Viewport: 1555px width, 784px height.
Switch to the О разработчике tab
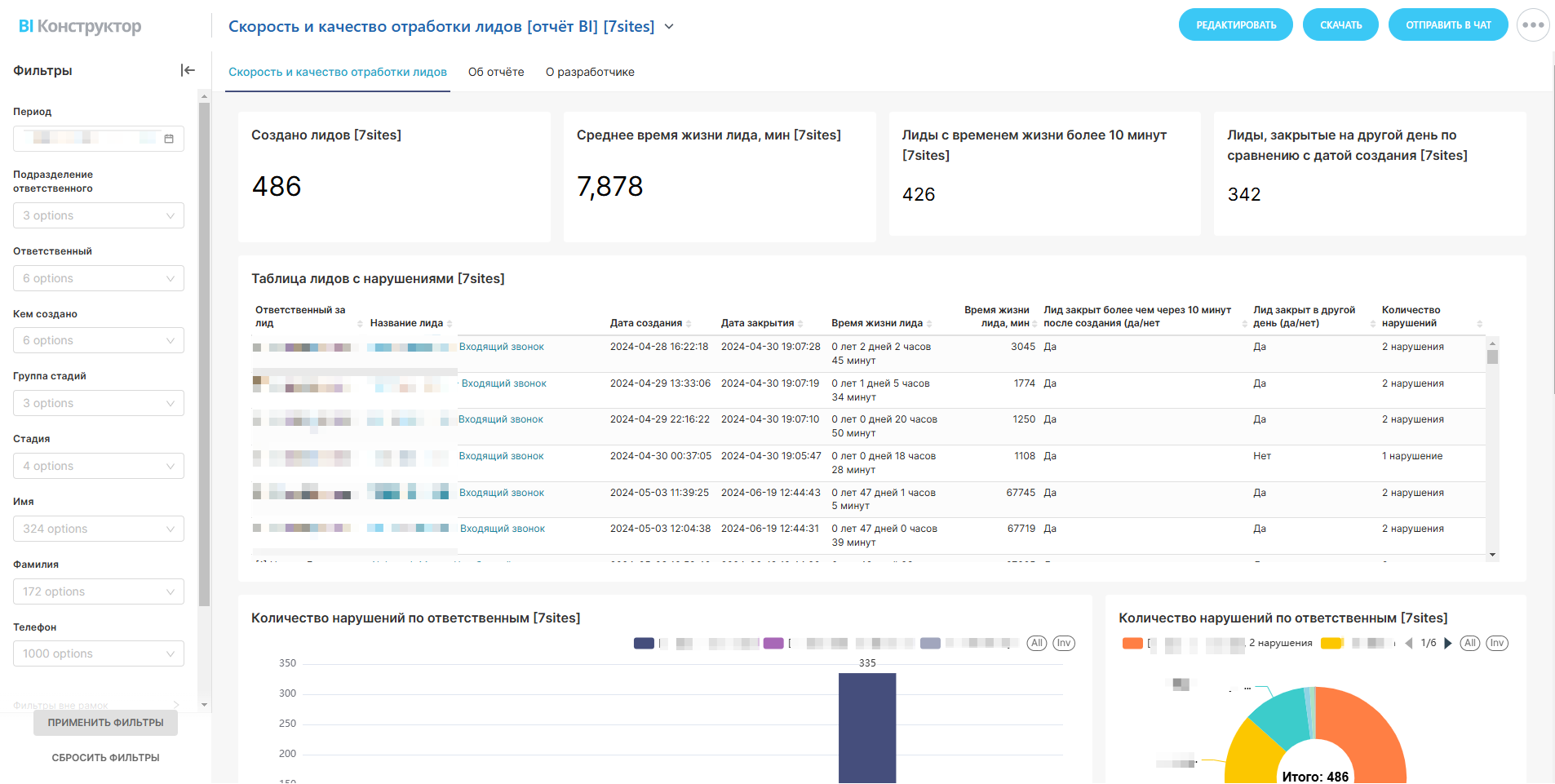coord(590,72)
